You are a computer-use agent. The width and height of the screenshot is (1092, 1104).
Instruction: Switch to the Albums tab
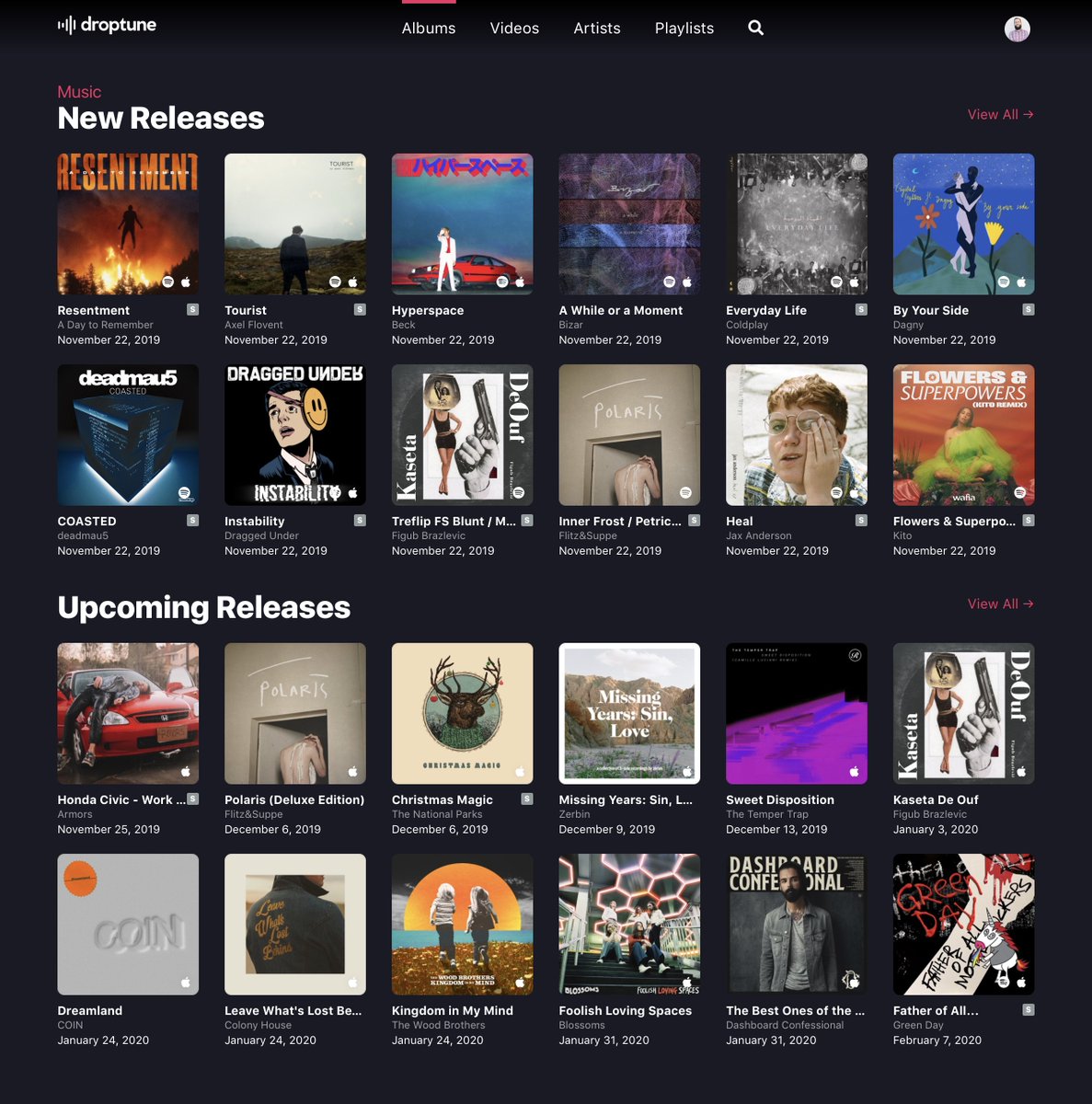pos(429,29)
